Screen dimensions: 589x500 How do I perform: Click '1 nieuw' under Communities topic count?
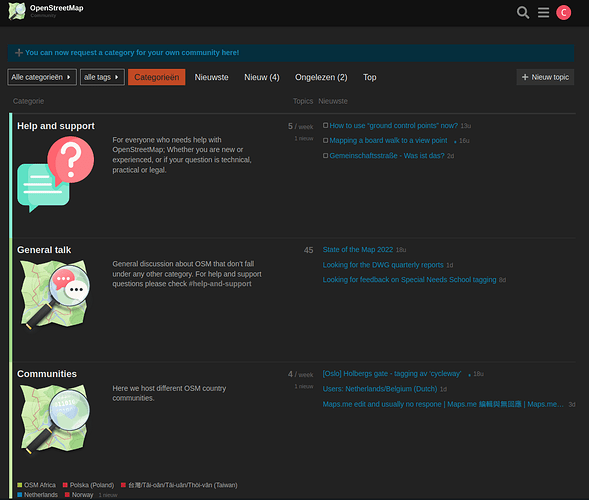pyautogui.click(x=304, y=386)
